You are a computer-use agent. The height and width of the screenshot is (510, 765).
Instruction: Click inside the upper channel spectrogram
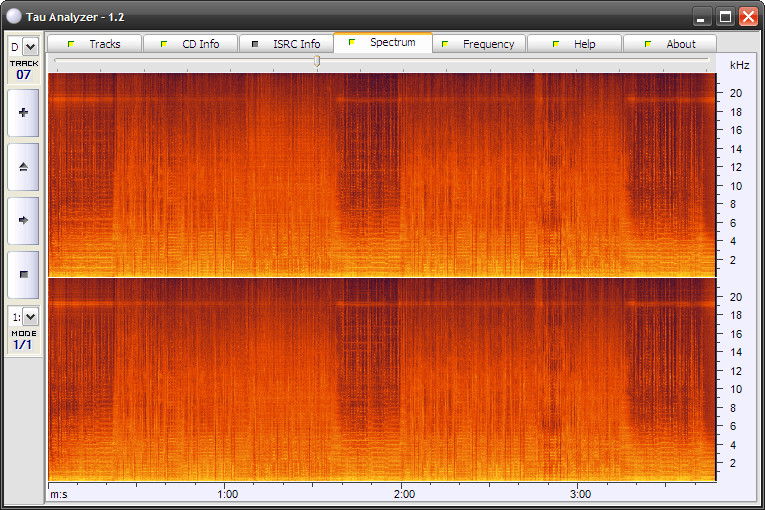click(382, 175)
